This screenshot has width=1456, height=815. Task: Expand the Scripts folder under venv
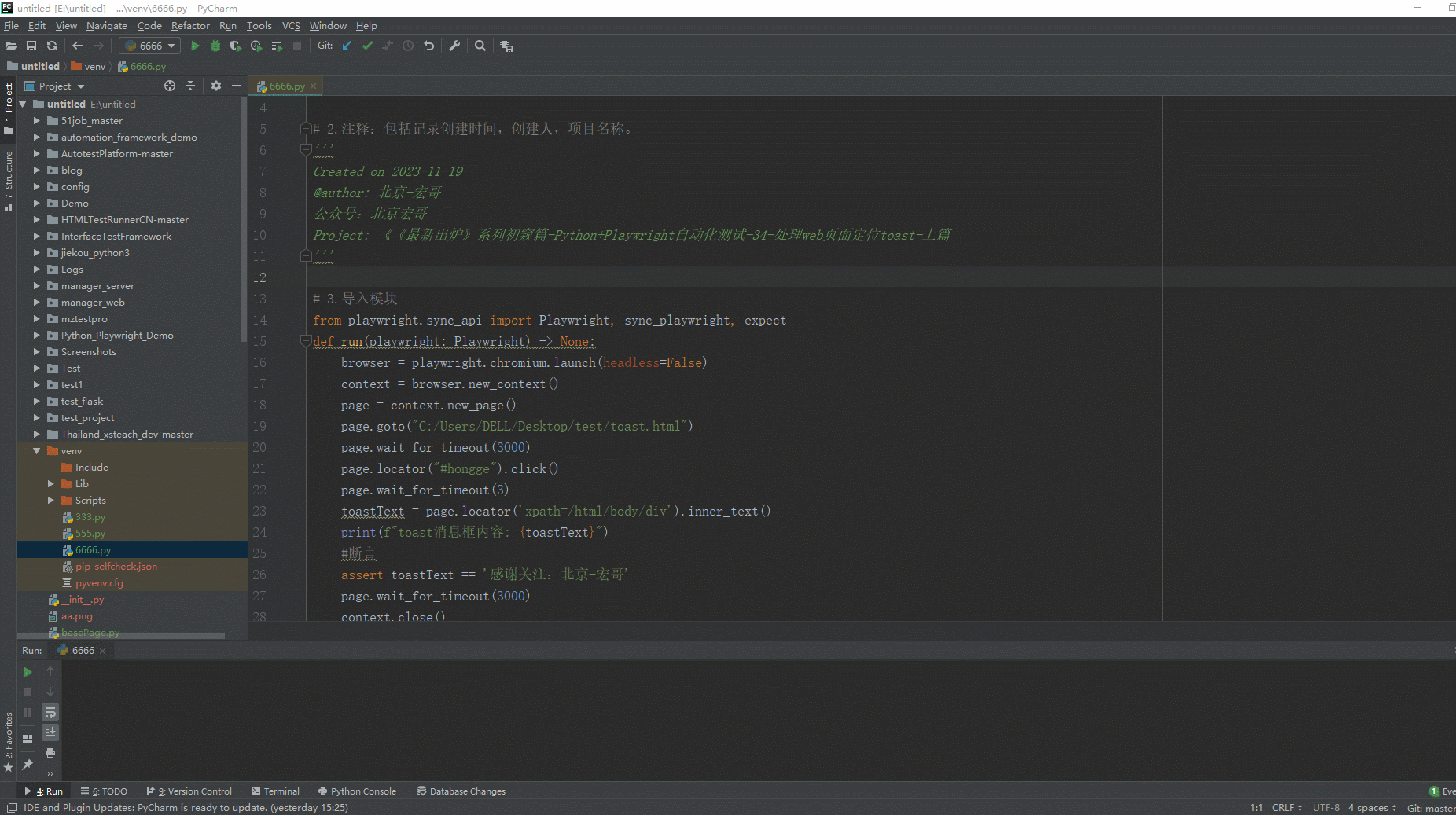coord(50,501)
